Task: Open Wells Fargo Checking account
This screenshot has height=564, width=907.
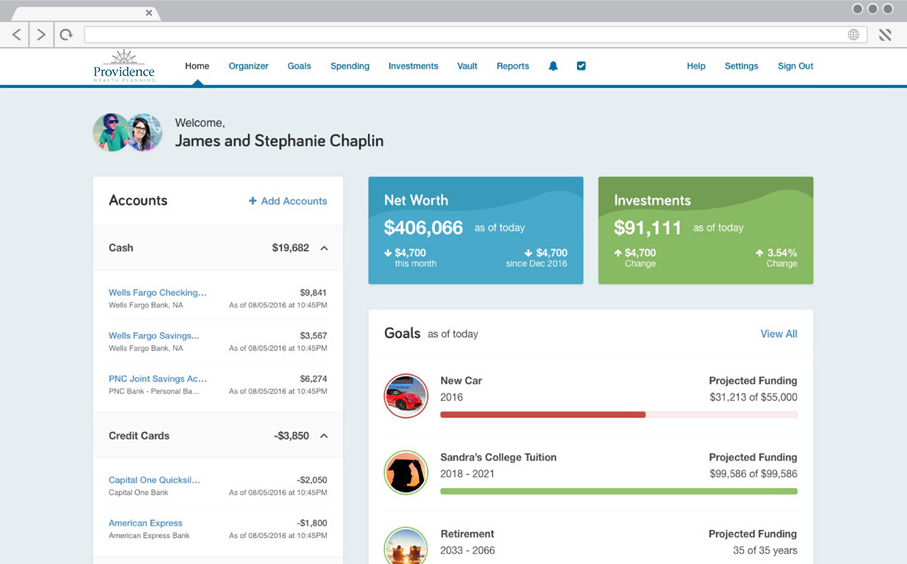Action: (x=157, y=293)
